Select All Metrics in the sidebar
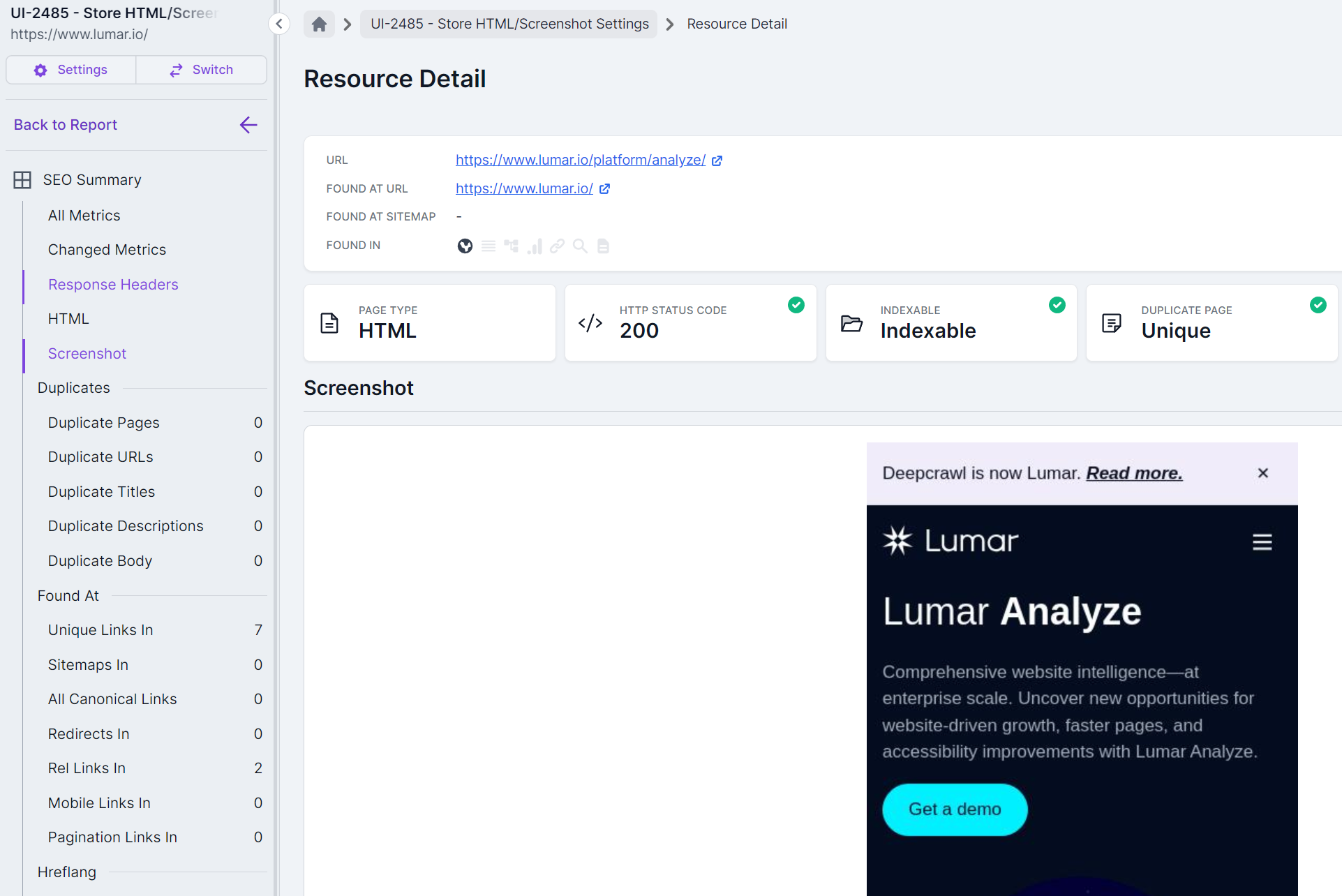 tap(84, 216)
